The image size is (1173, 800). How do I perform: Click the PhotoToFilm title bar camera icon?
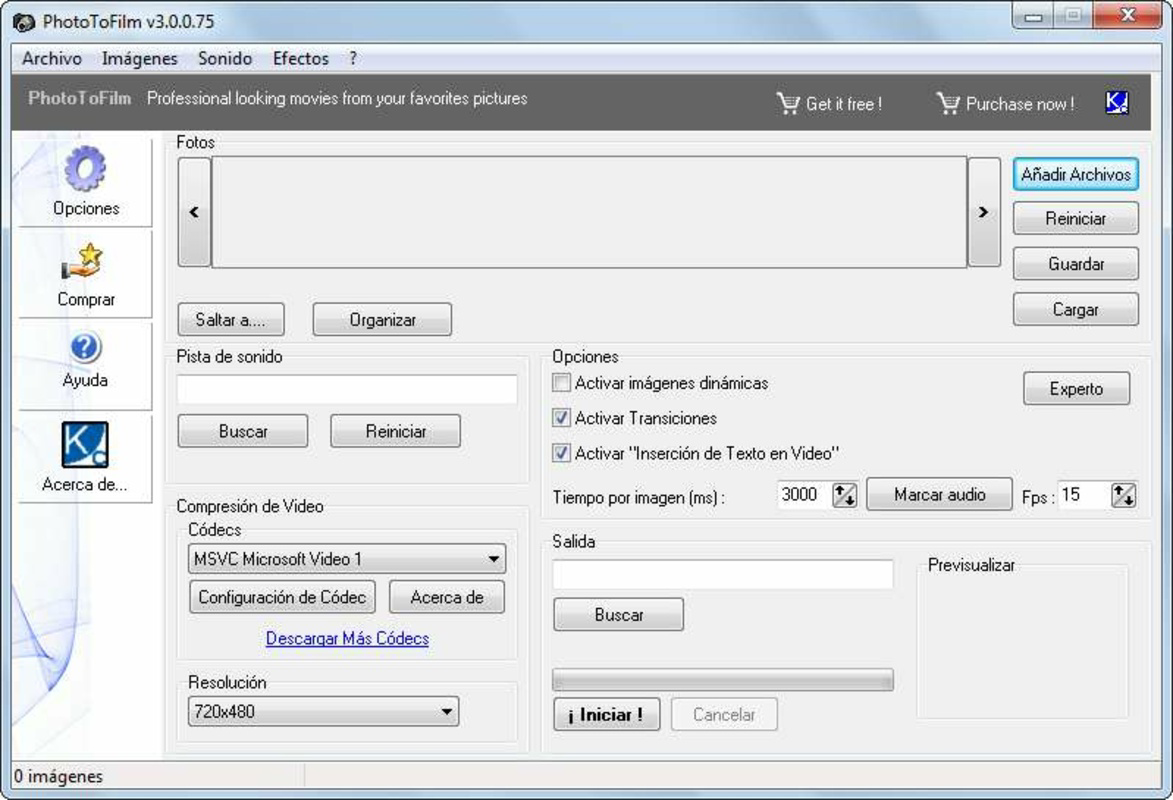(x=24, y=22)
